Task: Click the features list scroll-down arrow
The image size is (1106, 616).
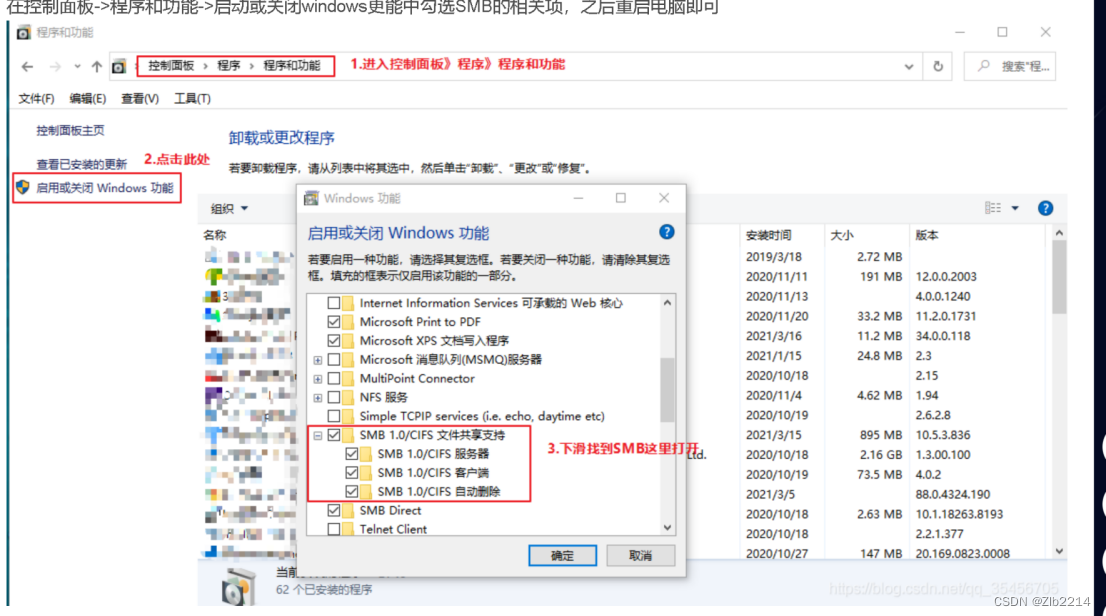Action: click(667, 528)
